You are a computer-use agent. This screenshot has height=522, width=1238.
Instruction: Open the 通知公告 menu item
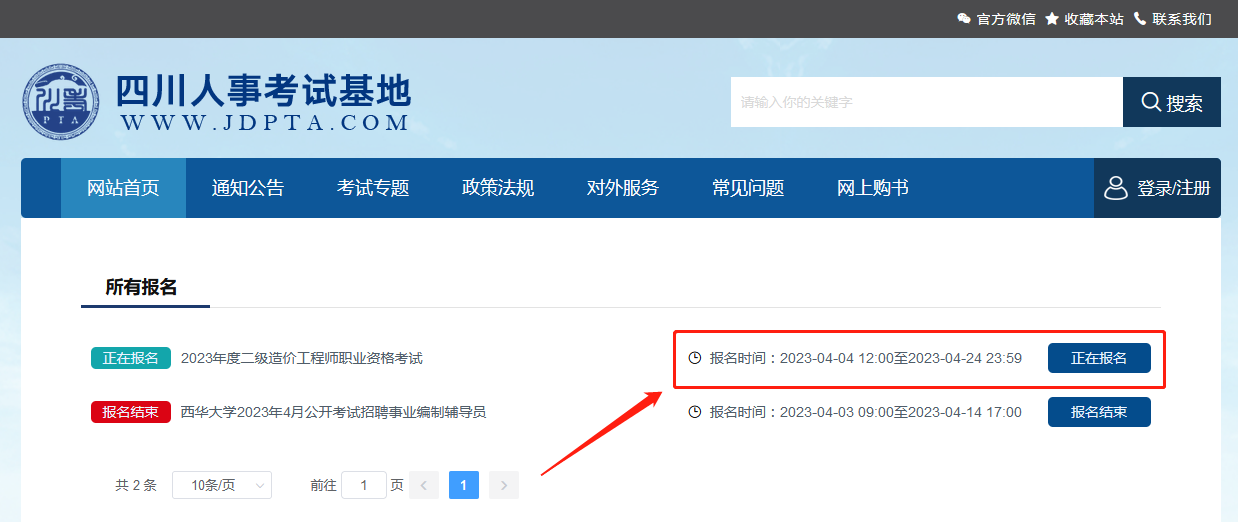click(248, 188)
